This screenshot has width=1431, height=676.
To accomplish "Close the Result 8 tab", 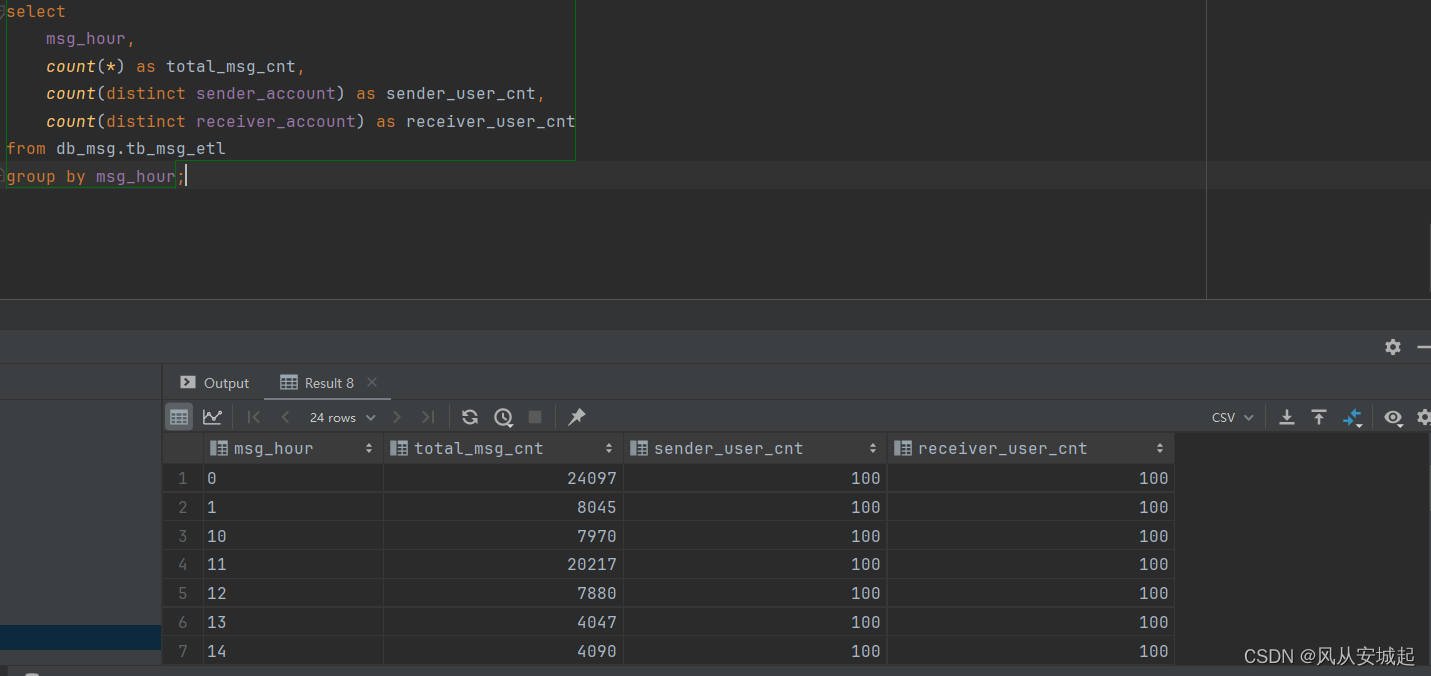I will (372, 382).
